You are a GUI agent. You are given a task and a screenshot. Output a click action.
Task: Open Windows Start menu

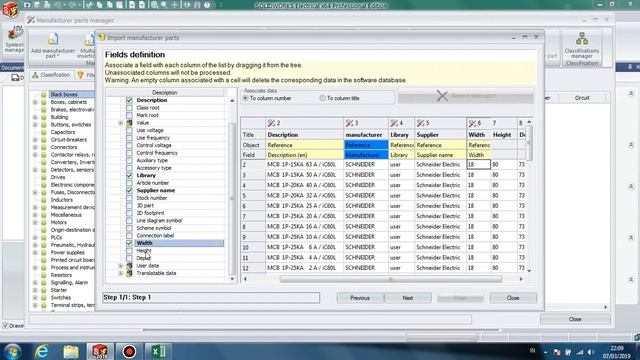tap(12, 351)
